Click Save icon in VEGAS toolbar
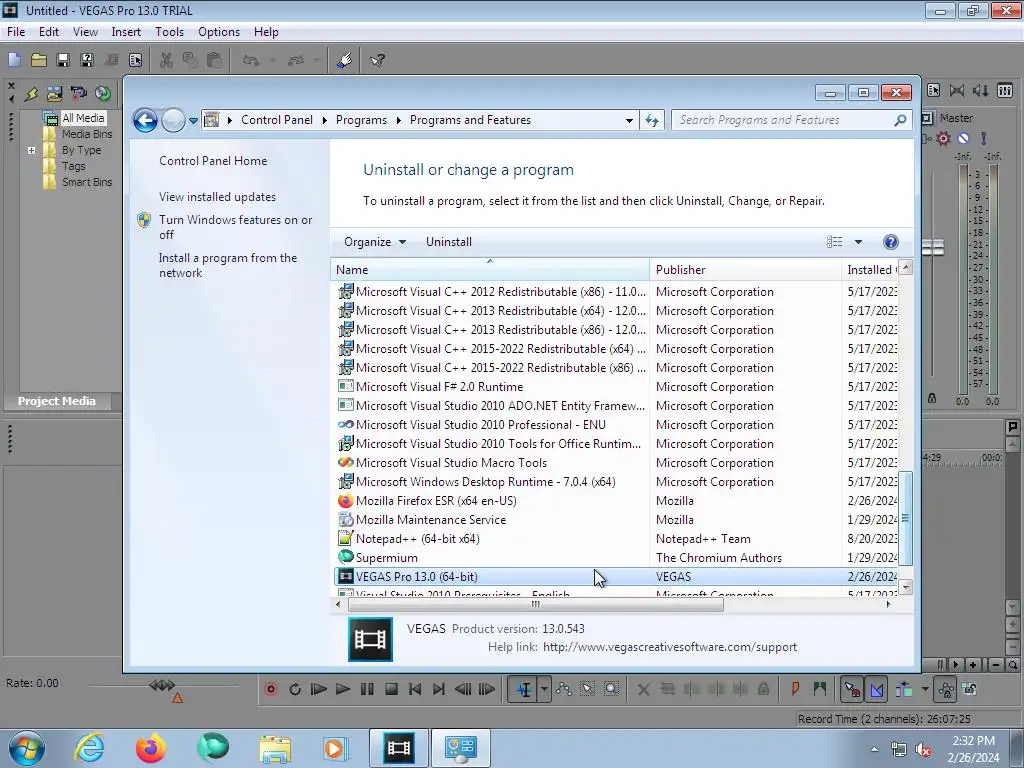 (x=63, y=60)
